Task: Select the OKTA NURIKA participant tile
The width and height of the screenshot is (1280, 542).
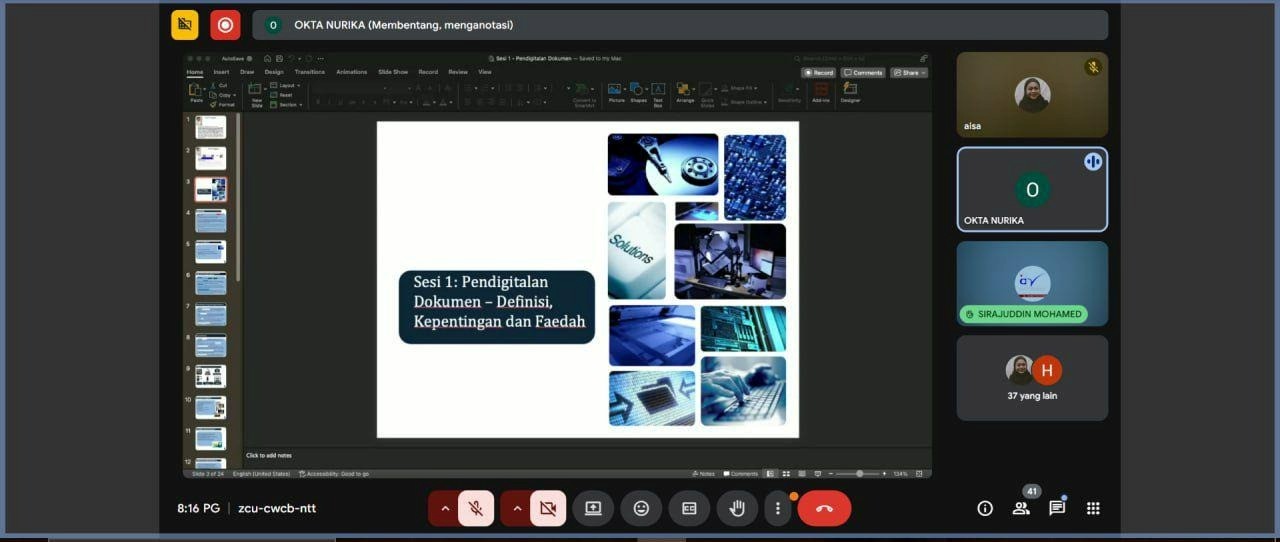Action: (x=1032, y=190)
